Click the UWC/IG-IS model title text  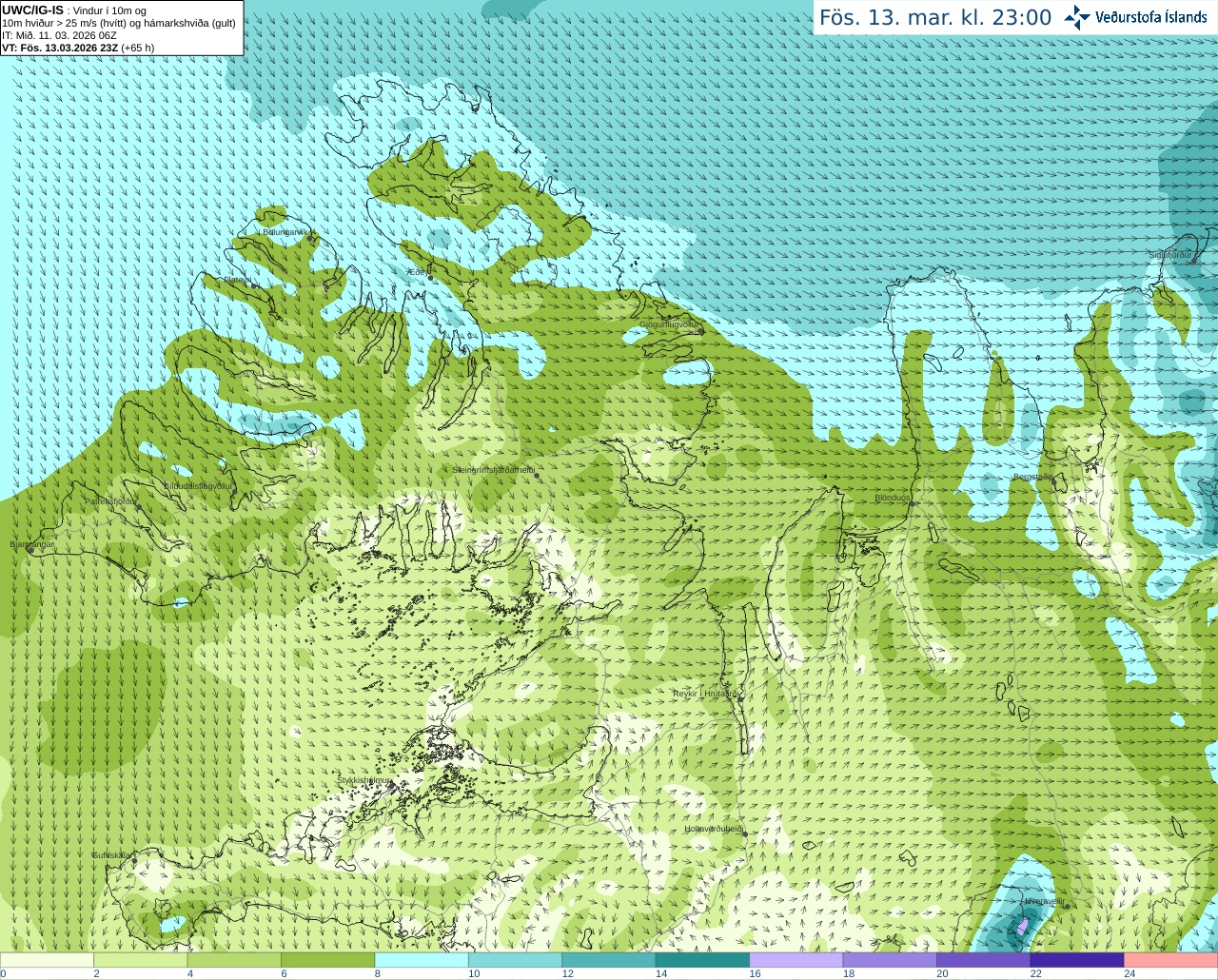(33, 10)
